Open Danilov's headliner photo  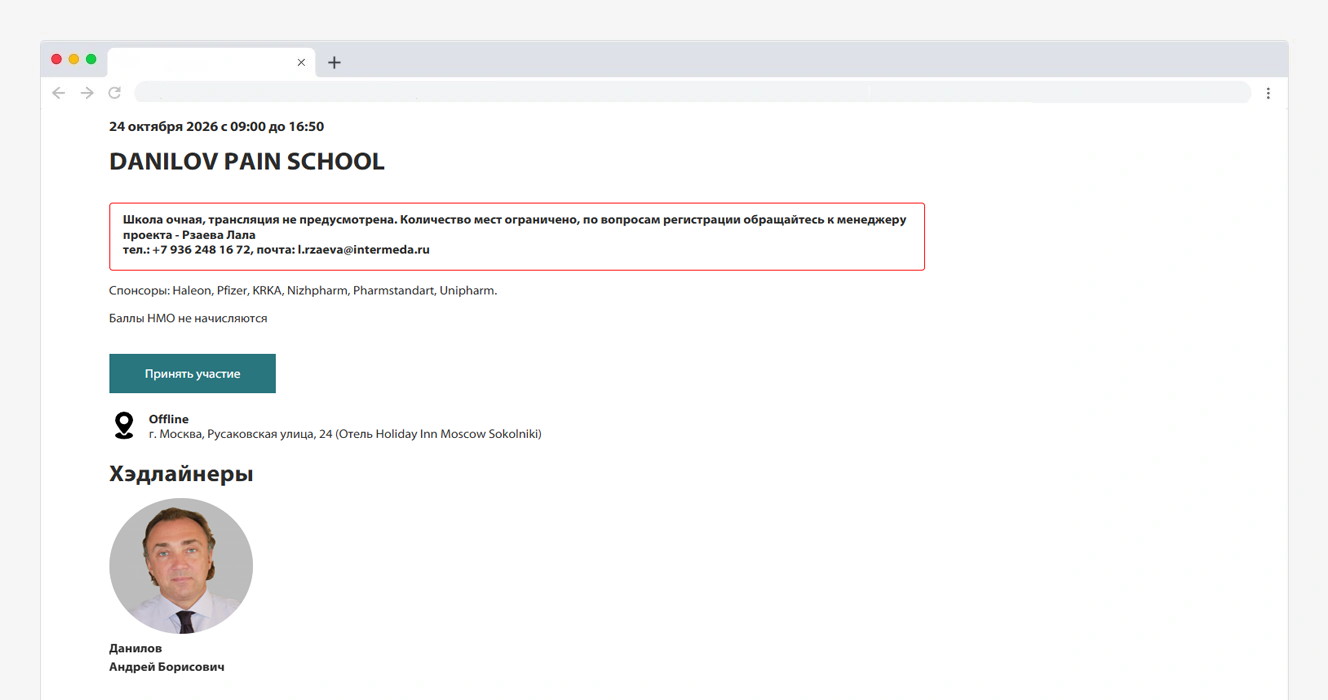click(x=181, y=566)
